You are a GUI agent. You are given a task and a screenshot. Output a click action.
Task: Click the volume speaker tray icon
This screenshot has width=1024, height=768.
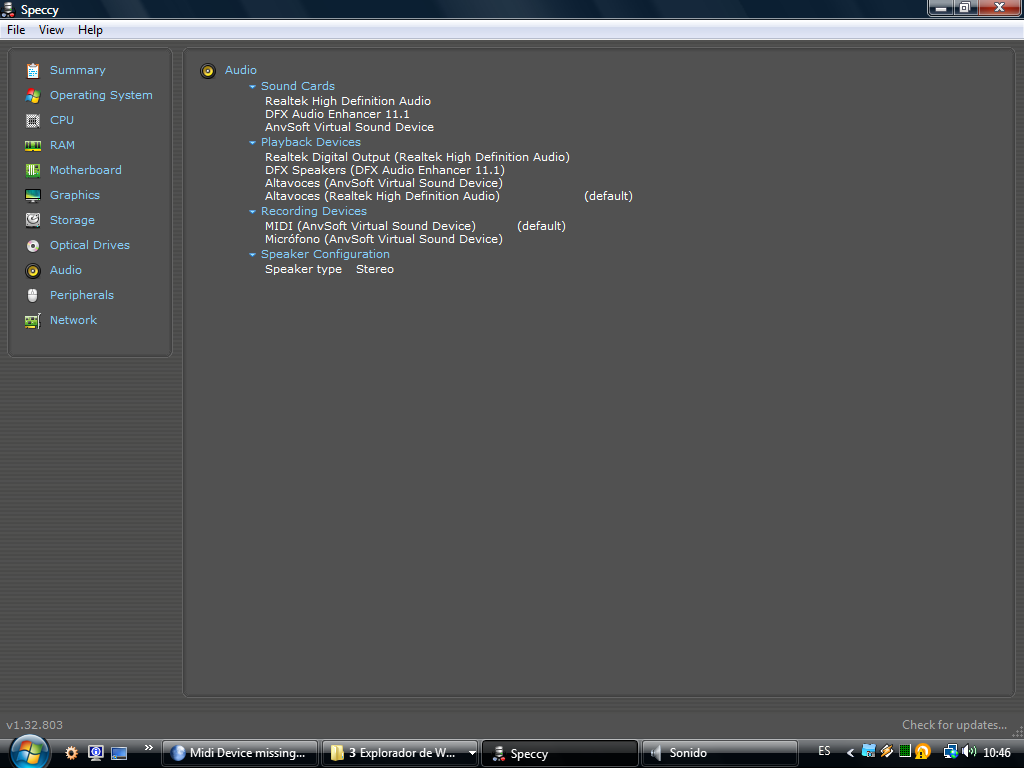pos(969,752)
